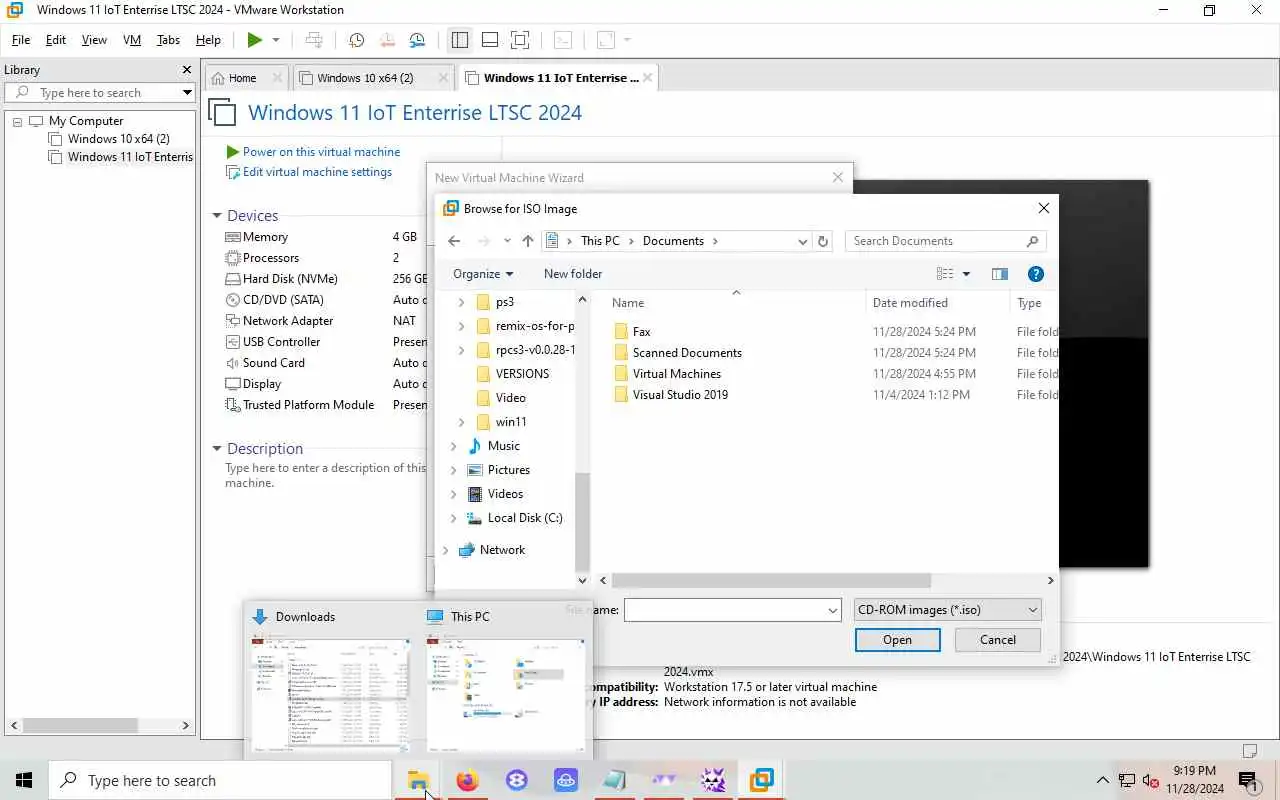The width and height of the screenshot is (1280, 800).
Task: Close the Library panel
Action: point(187,70)
